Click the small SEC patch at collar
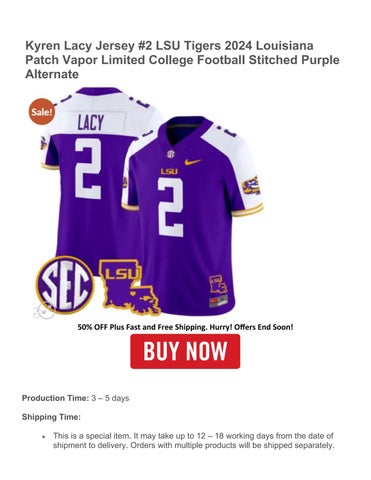The height and width of the screenshot is (480, 371). tap(171, 154)
